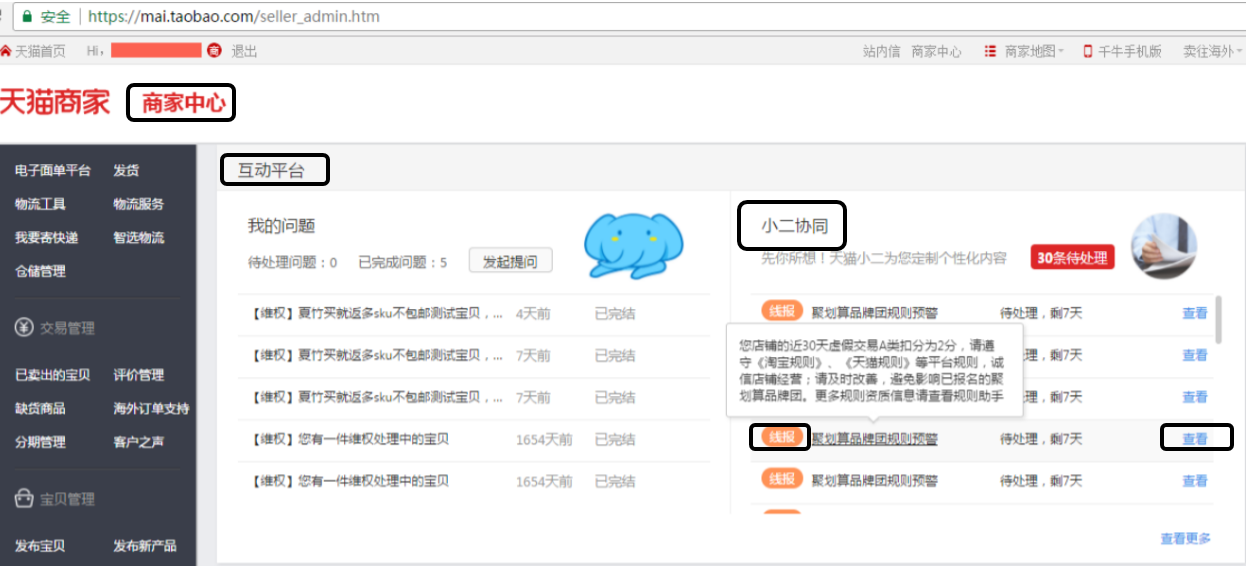Click the 商家地图 grid icon
This screenshot has height=566, width=1249.
click(x=990, y=51)
